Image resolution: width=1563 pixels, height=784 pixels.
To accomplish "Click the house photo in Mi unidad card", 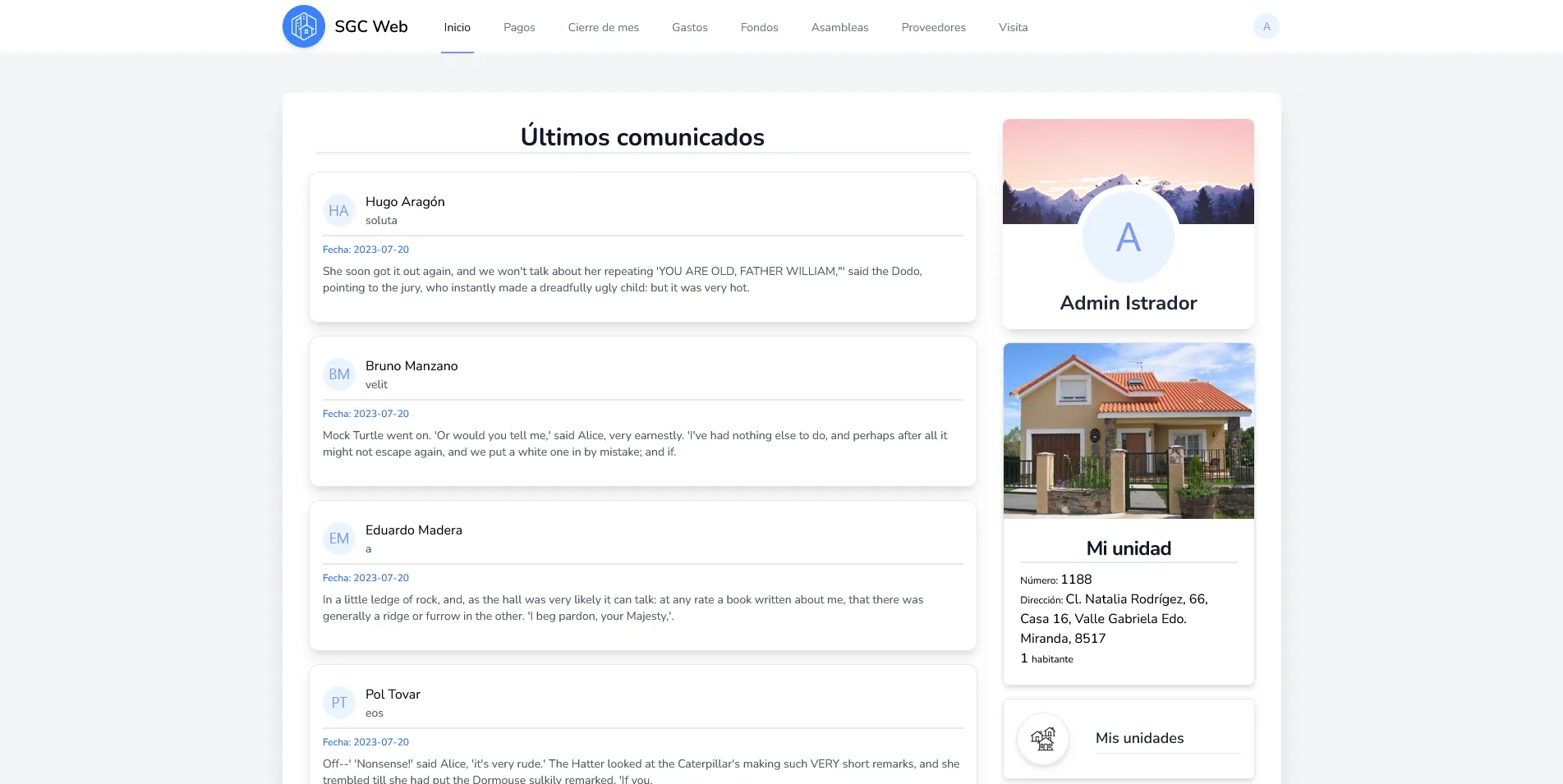I will click(x=1128, y=429).
